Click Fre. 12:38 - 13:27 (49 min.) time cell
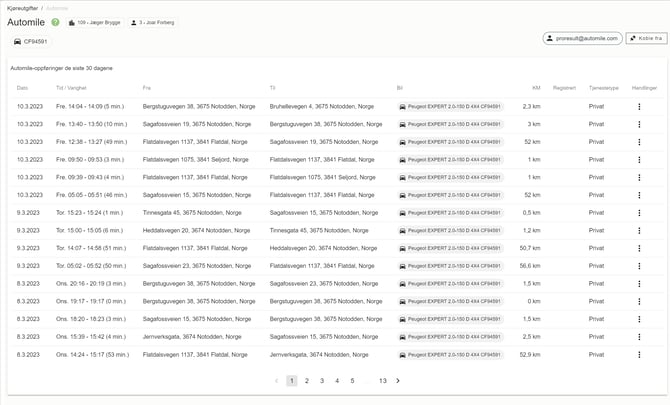Viewport: 670px width, 405px height. (91, 142)
